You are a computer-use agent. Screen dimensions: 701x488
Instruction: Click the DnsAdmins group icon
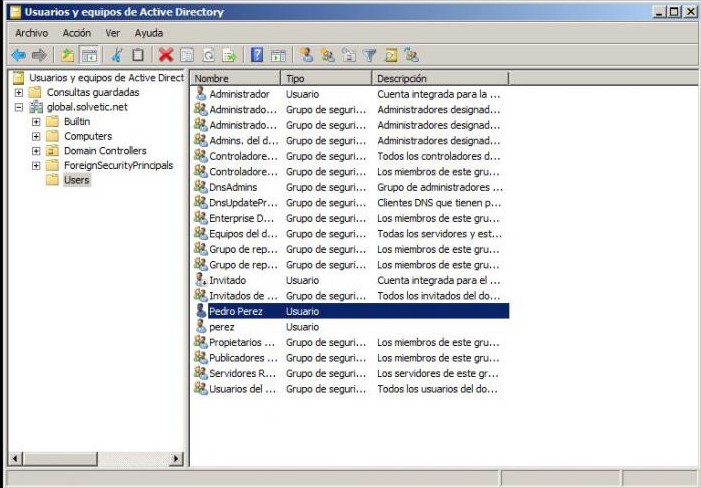point(201,187)
